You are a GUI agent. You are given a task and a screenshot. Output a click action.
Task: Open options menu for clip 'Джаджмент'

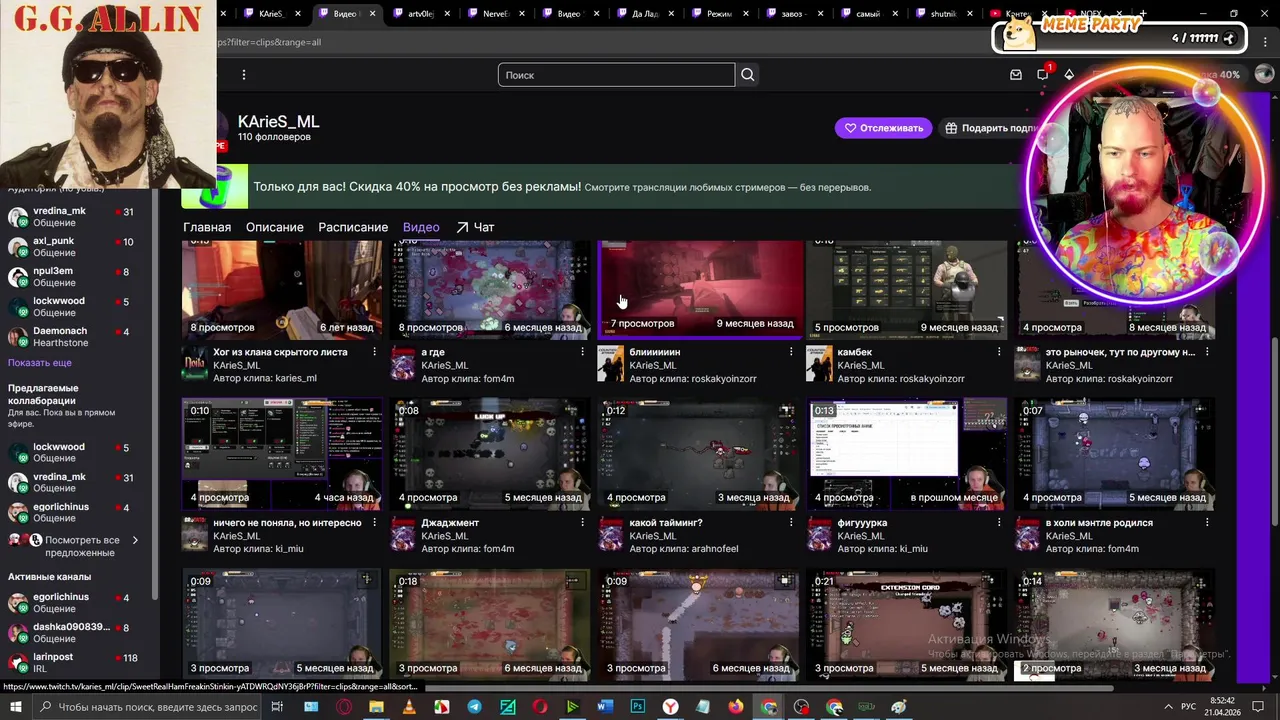coord(583,522)
